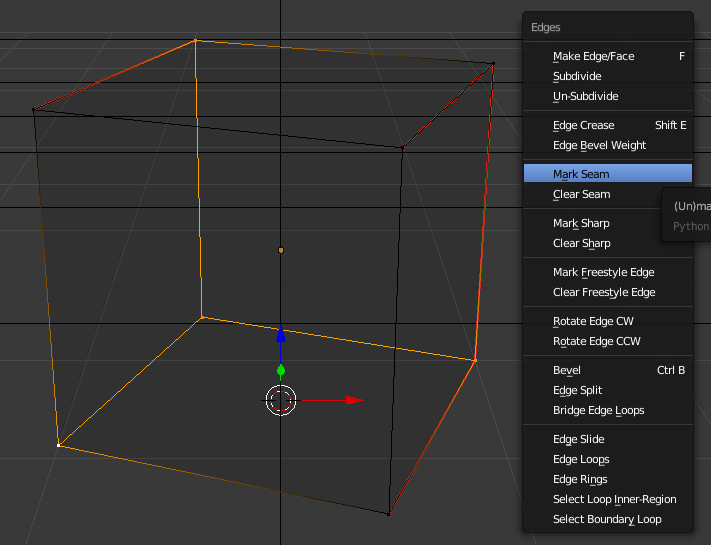
Task: Choose Rotate Edge CCW entry
Action: coord(608,341)
